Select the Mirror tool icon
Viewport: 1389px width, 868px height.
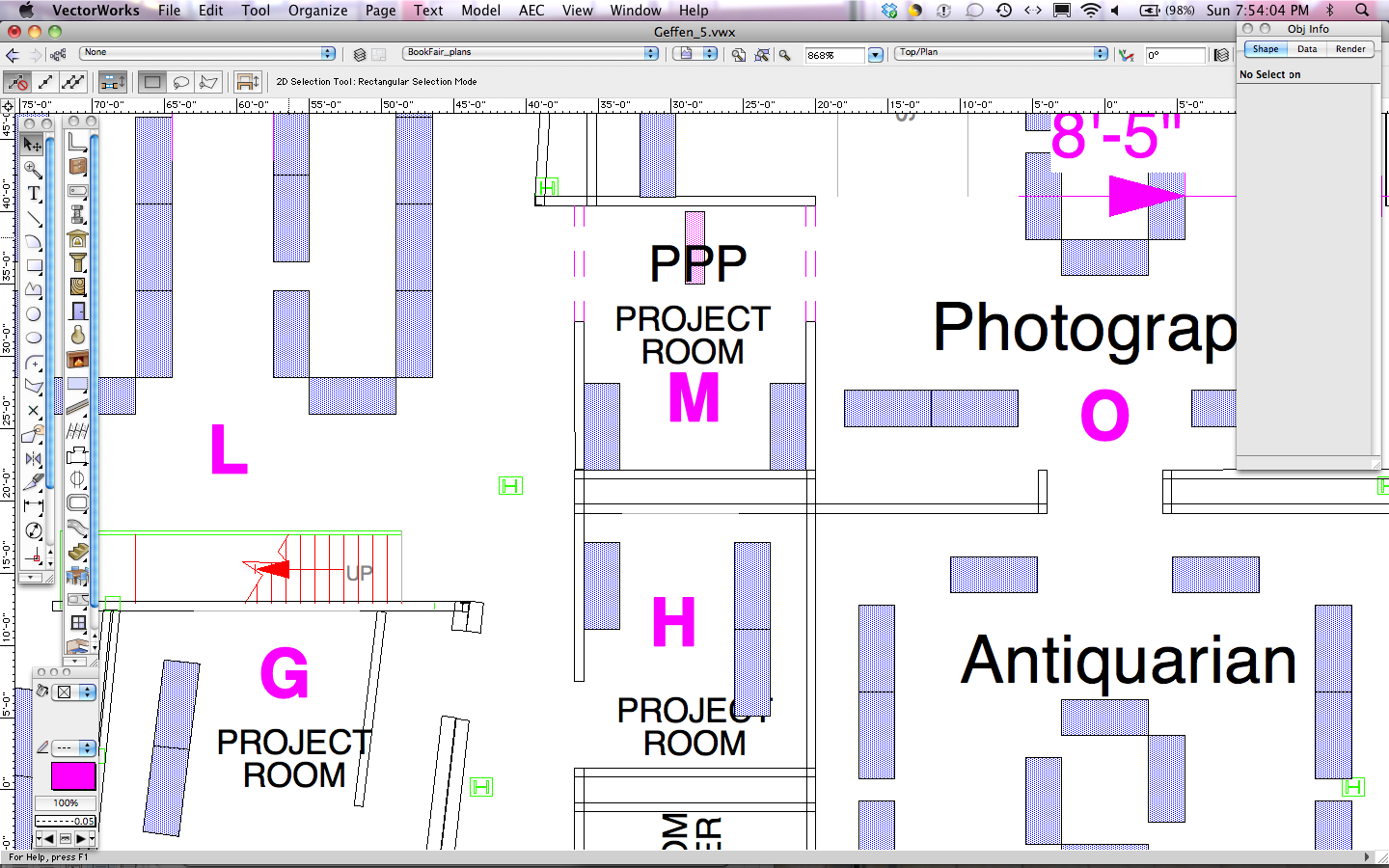pos(34,458)
